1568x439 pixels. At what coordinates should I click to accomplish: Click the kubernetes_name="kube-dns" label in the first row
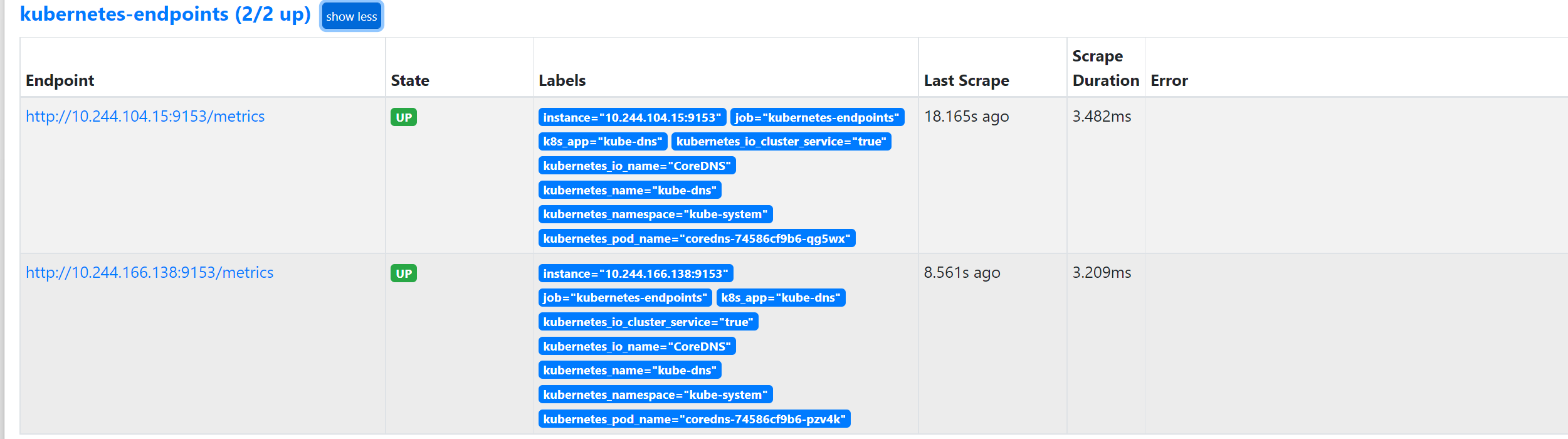(630, 190)
